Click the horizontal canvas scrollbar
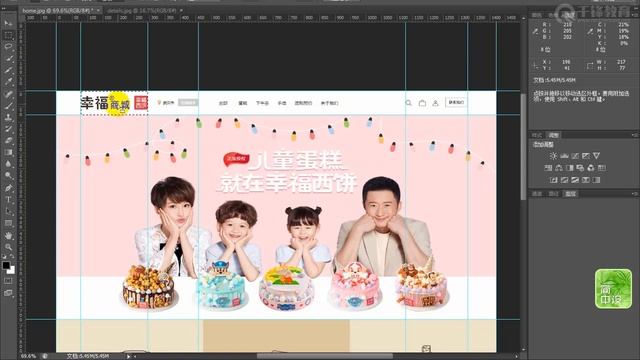 pos(324,356)
